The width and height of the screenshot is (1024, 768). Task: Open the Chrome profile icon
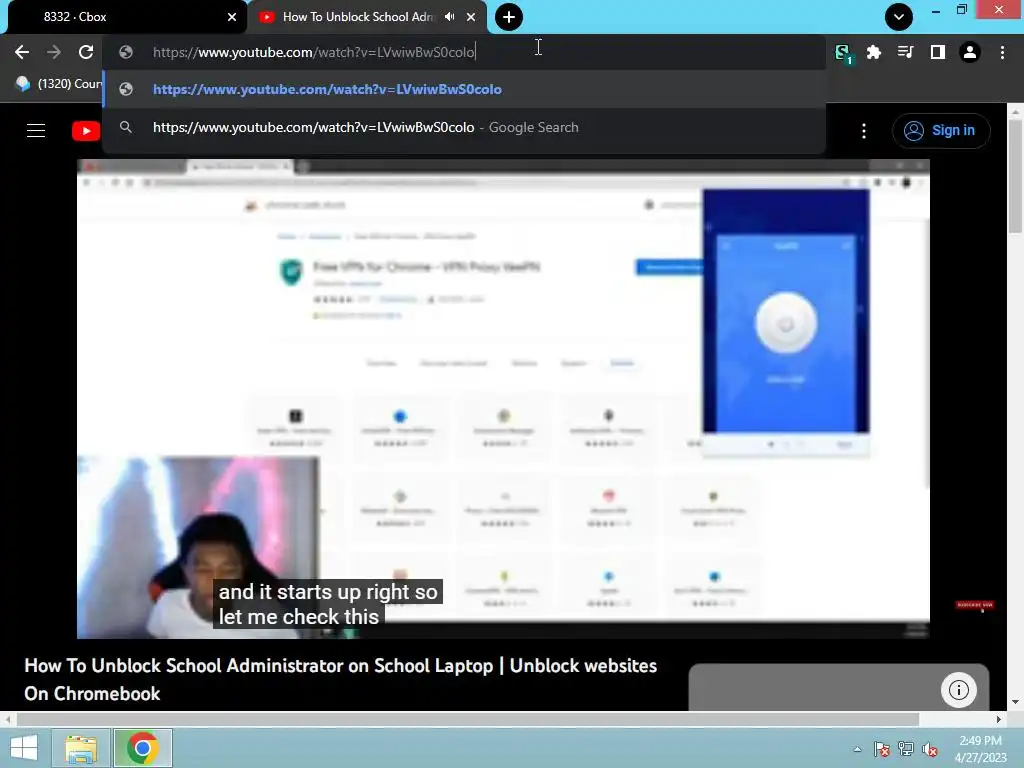tap(970, 52)
